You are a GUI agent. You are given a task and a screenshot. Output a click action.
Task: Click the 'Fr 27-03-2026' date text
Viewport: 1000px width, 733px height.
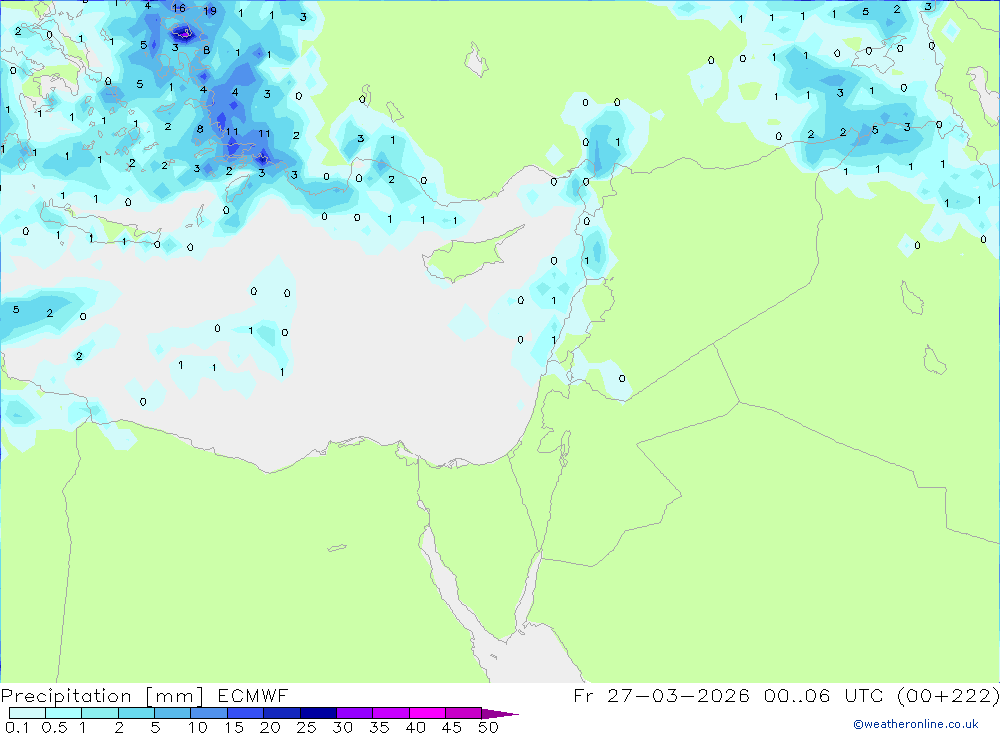tap(661, 695)
